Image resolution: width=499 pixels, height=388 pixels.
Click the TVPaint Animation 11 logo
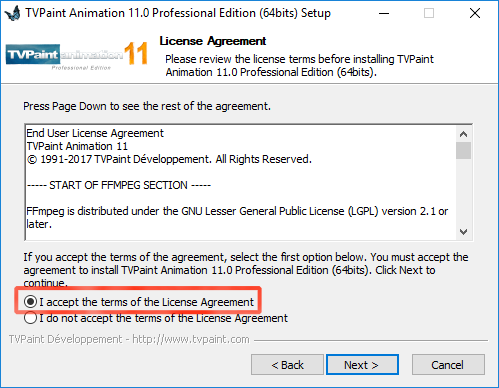[x=77, y=55]
